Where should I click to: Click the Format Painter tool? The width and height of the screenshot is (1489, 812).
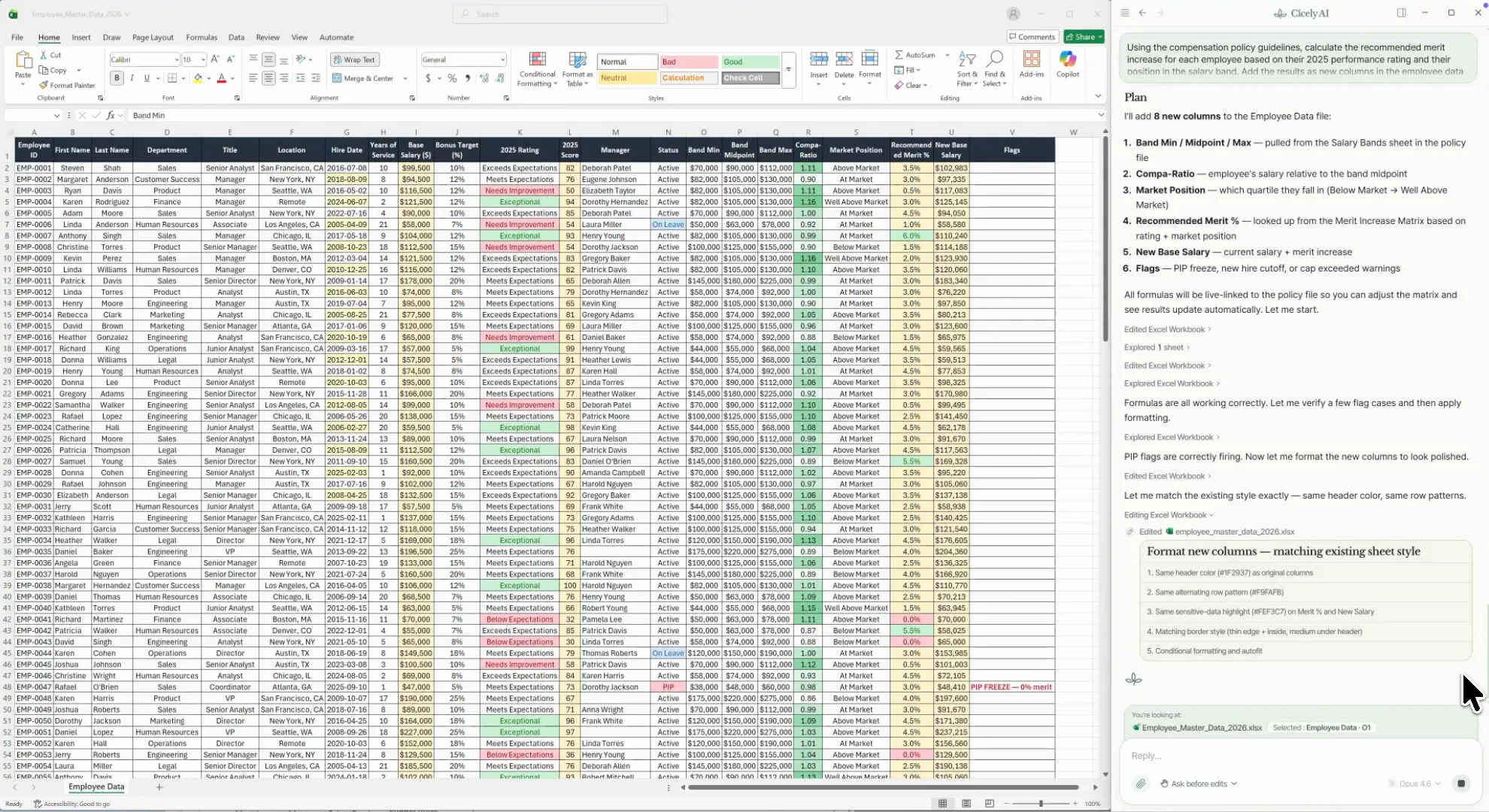(67, 85)
